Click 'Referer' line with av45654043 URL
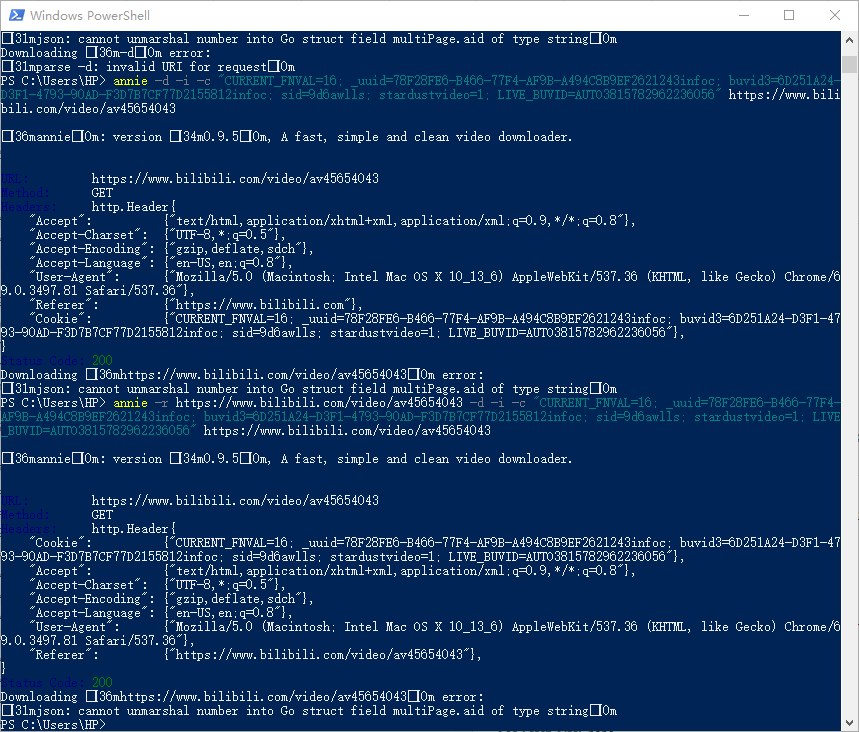This screenshot has width=859, height=732. point(255,654)
